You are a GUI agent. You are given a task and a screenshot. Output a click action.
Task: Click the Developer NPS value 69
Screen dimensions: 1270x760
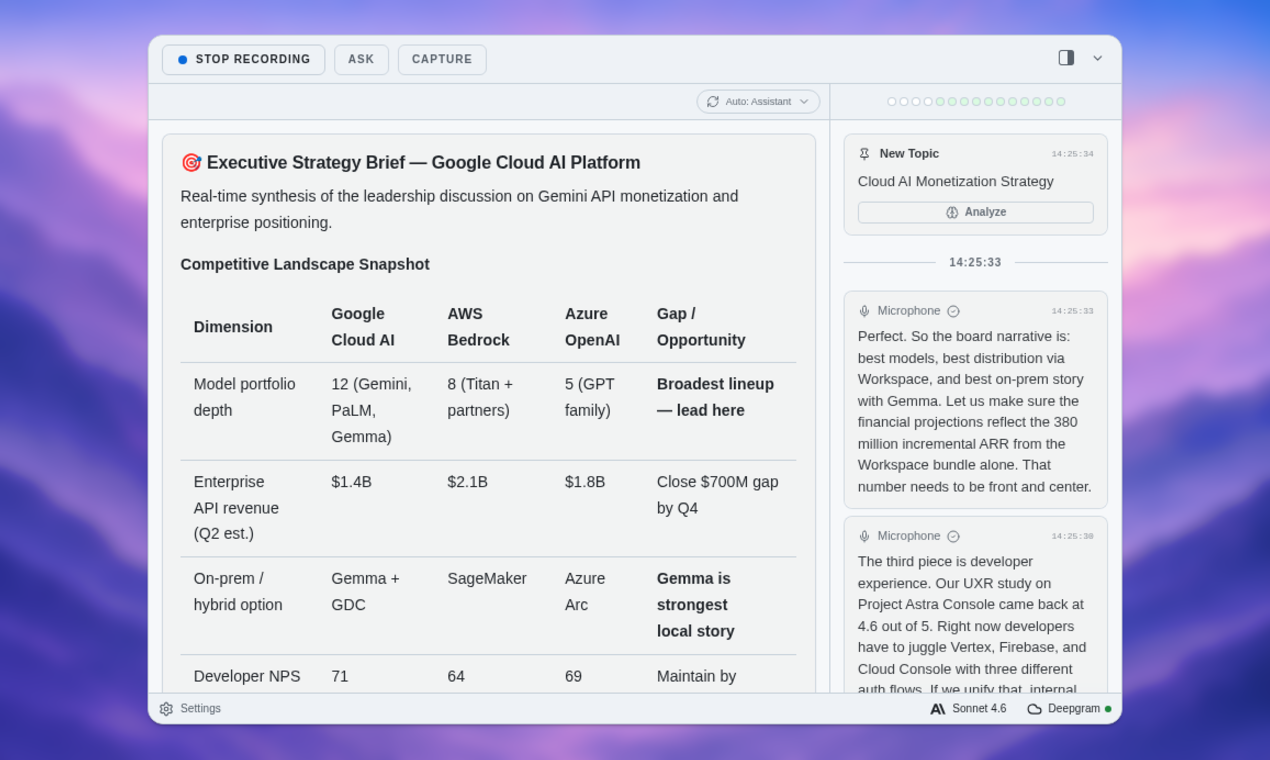[x=573, y=676]
